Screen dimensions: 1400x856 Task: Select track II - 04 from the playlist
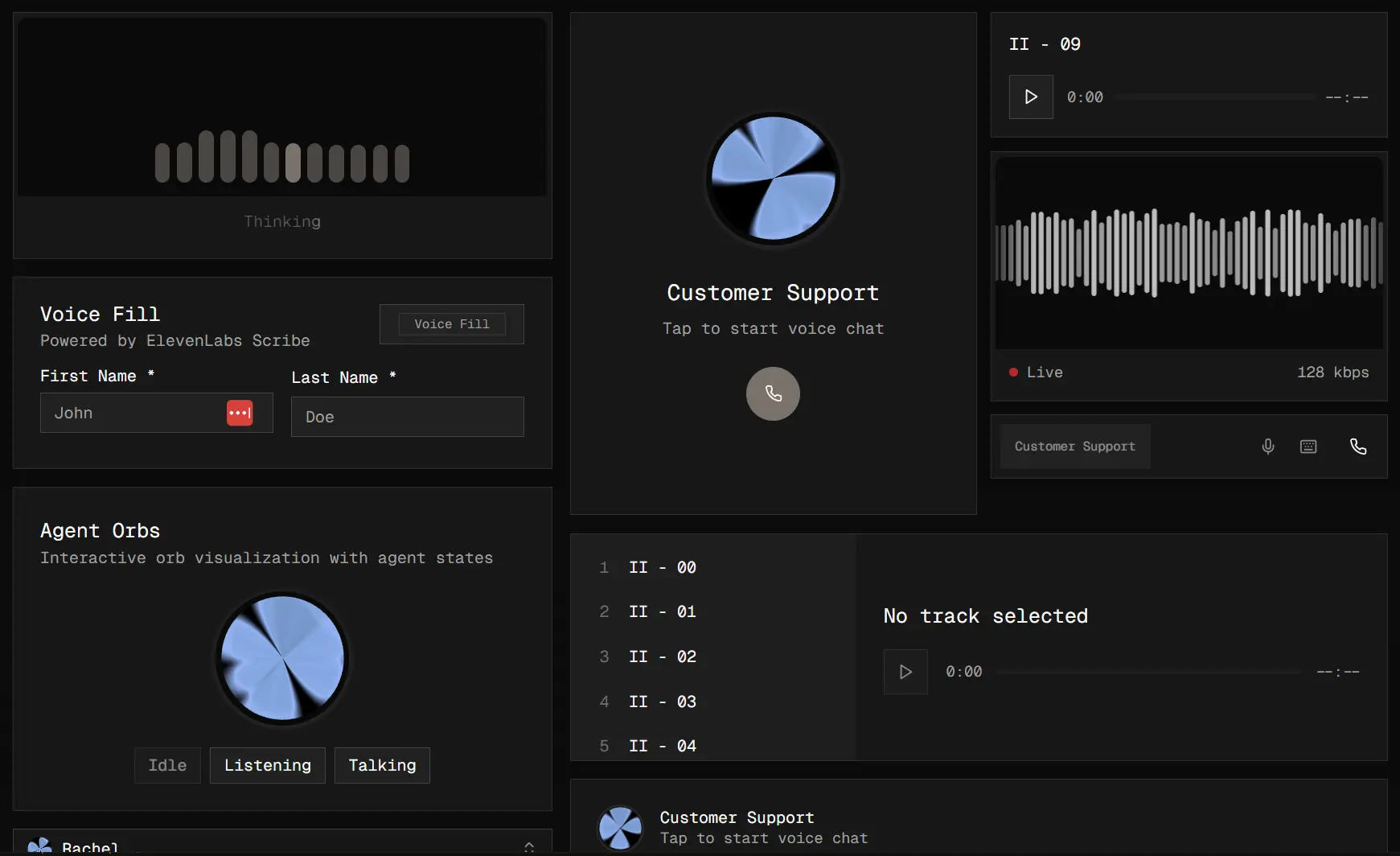tap(663, 746)
